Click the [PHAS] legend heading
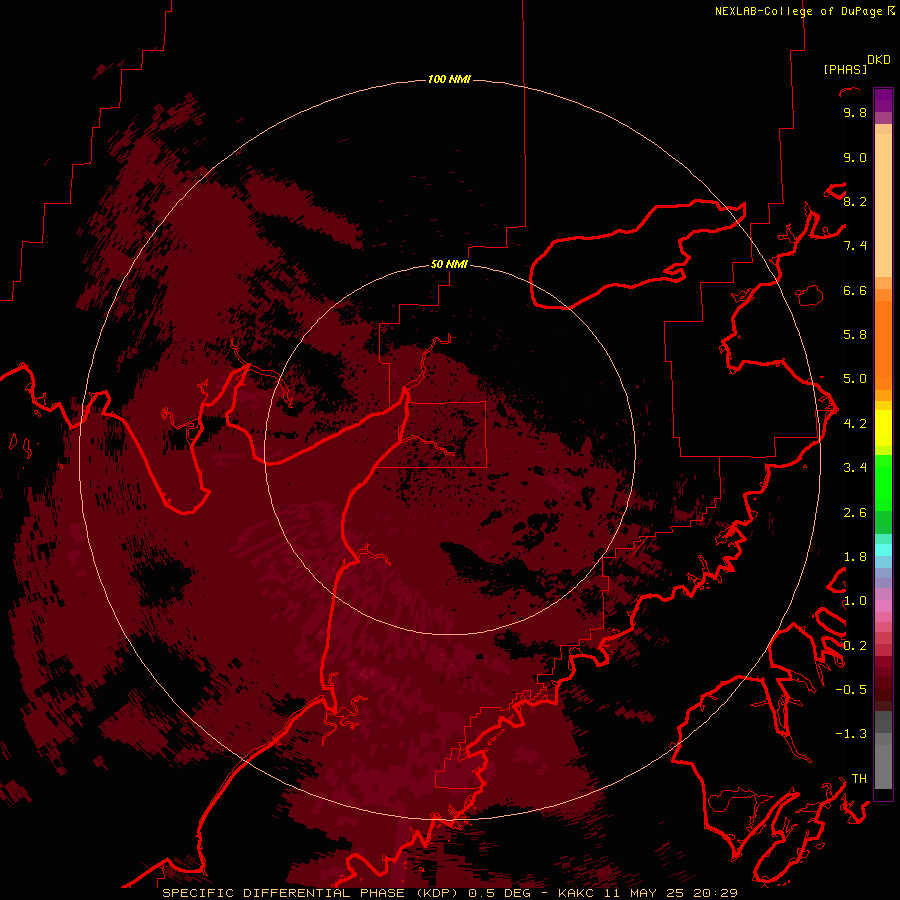The height and width of the screenshot is (900, 900). (845, 69)
